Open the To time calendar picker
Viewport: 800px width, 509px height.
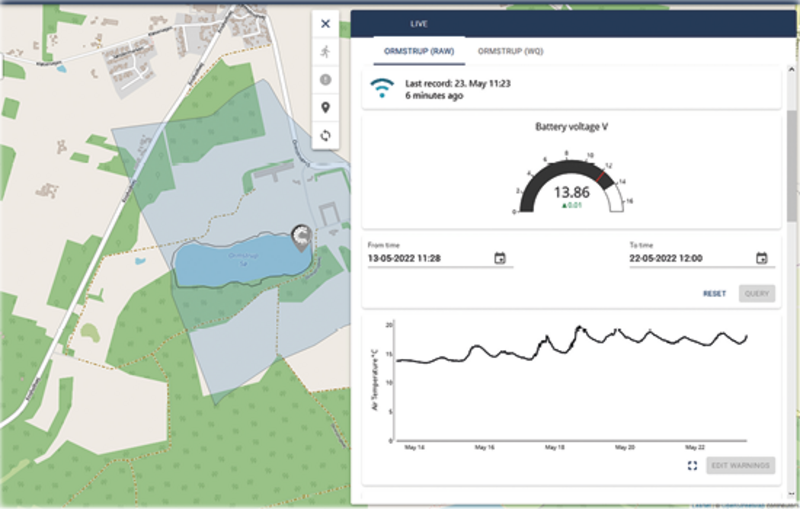[761, 258]
